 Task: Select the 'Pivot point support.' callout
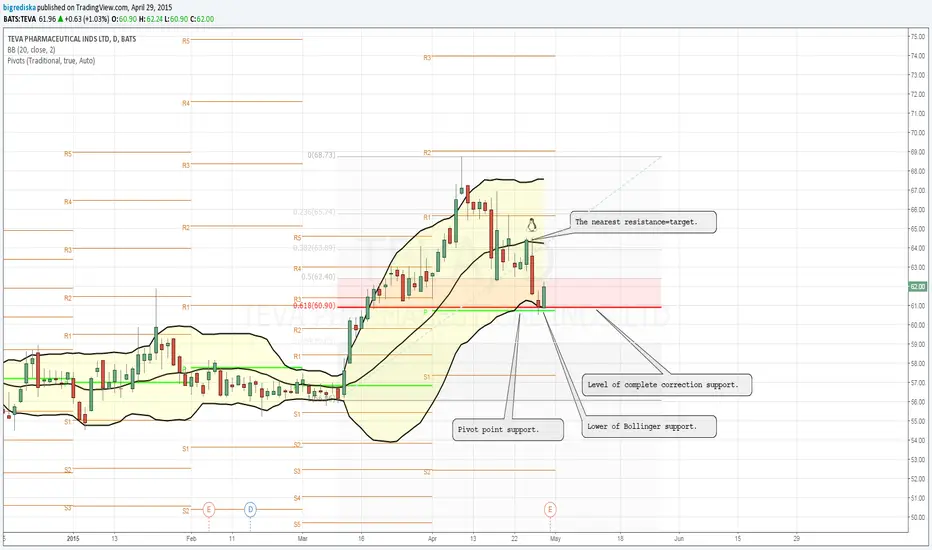click(x=508, y=429)
